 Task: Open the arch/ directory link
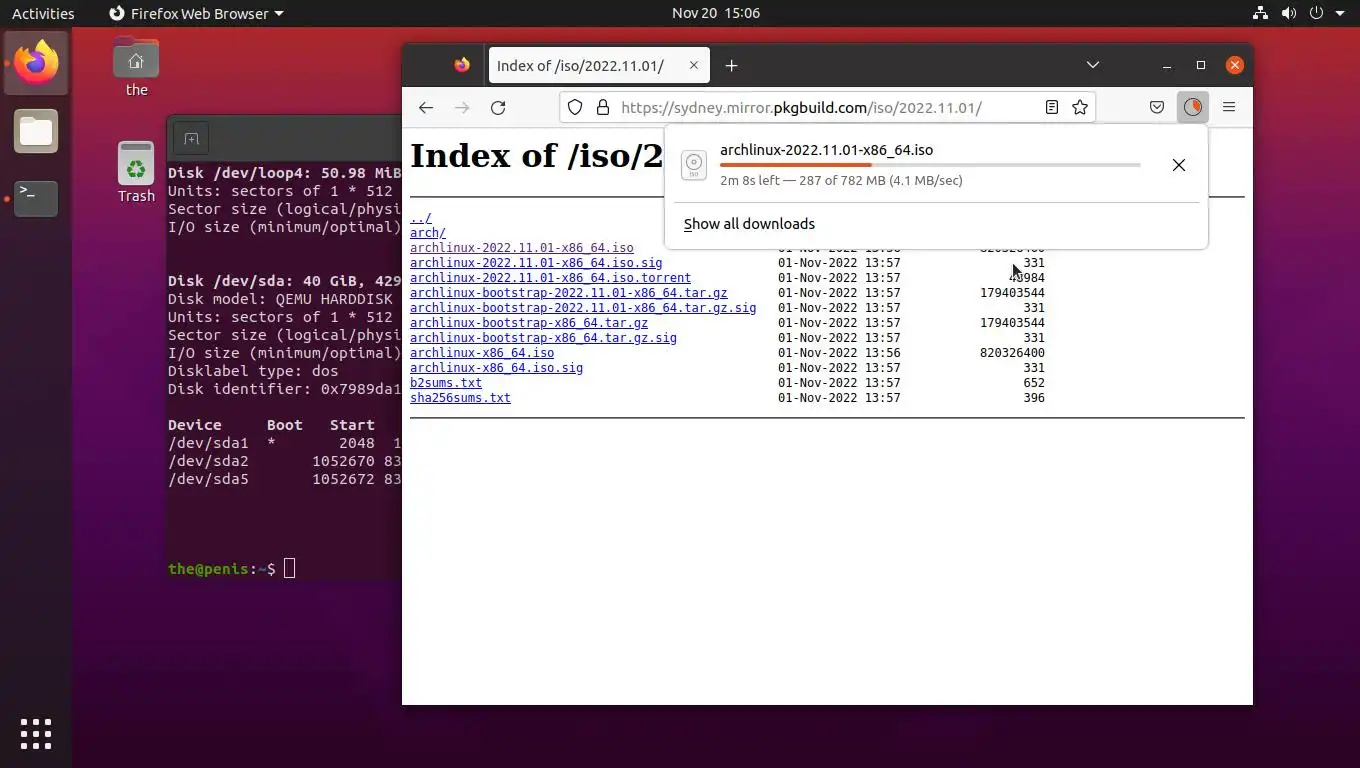[x=427, y=232]
